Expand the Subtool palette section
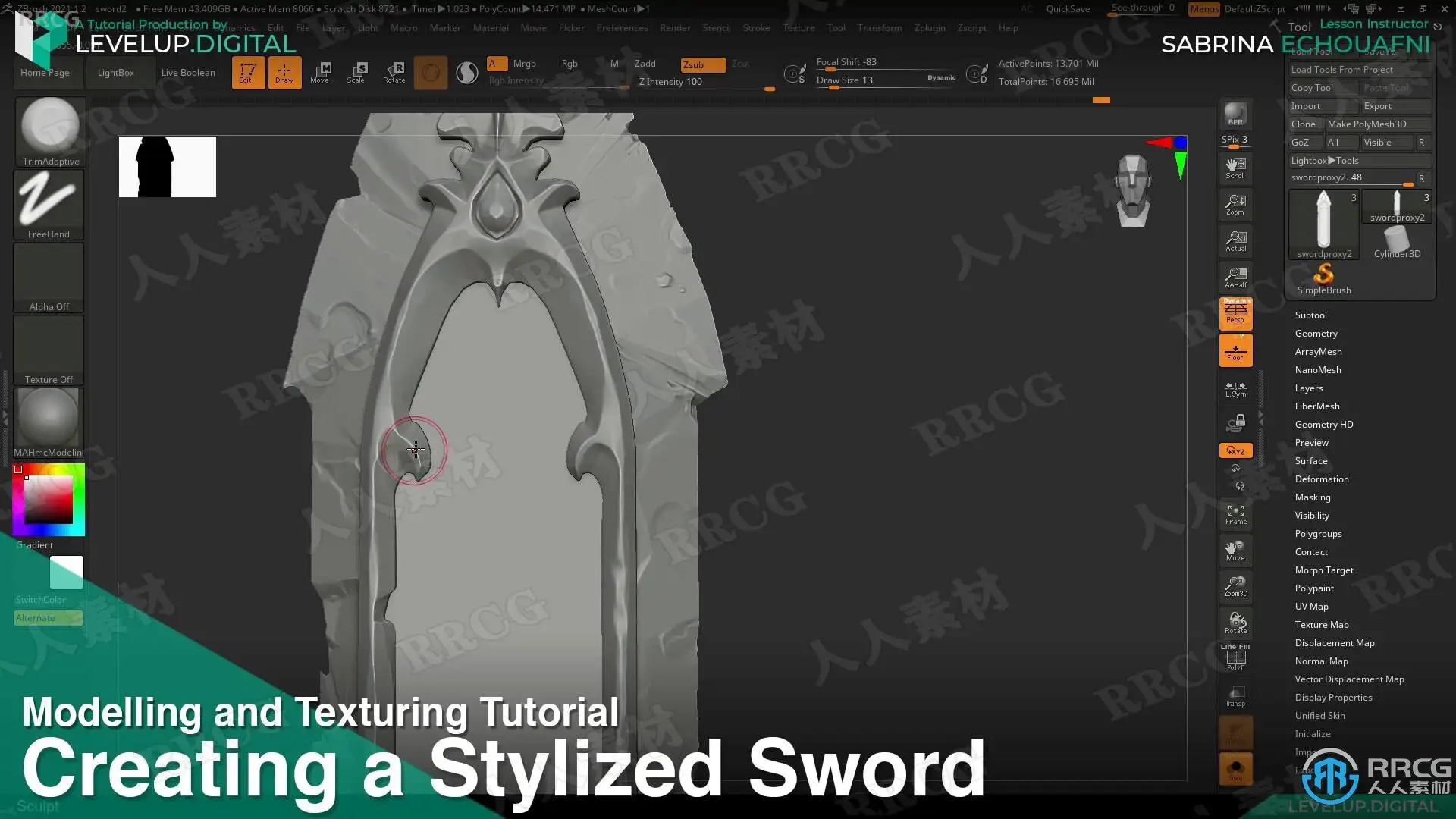Image resolution: width=1456 pixels, height=819 pixels. tap(1310, 315)
